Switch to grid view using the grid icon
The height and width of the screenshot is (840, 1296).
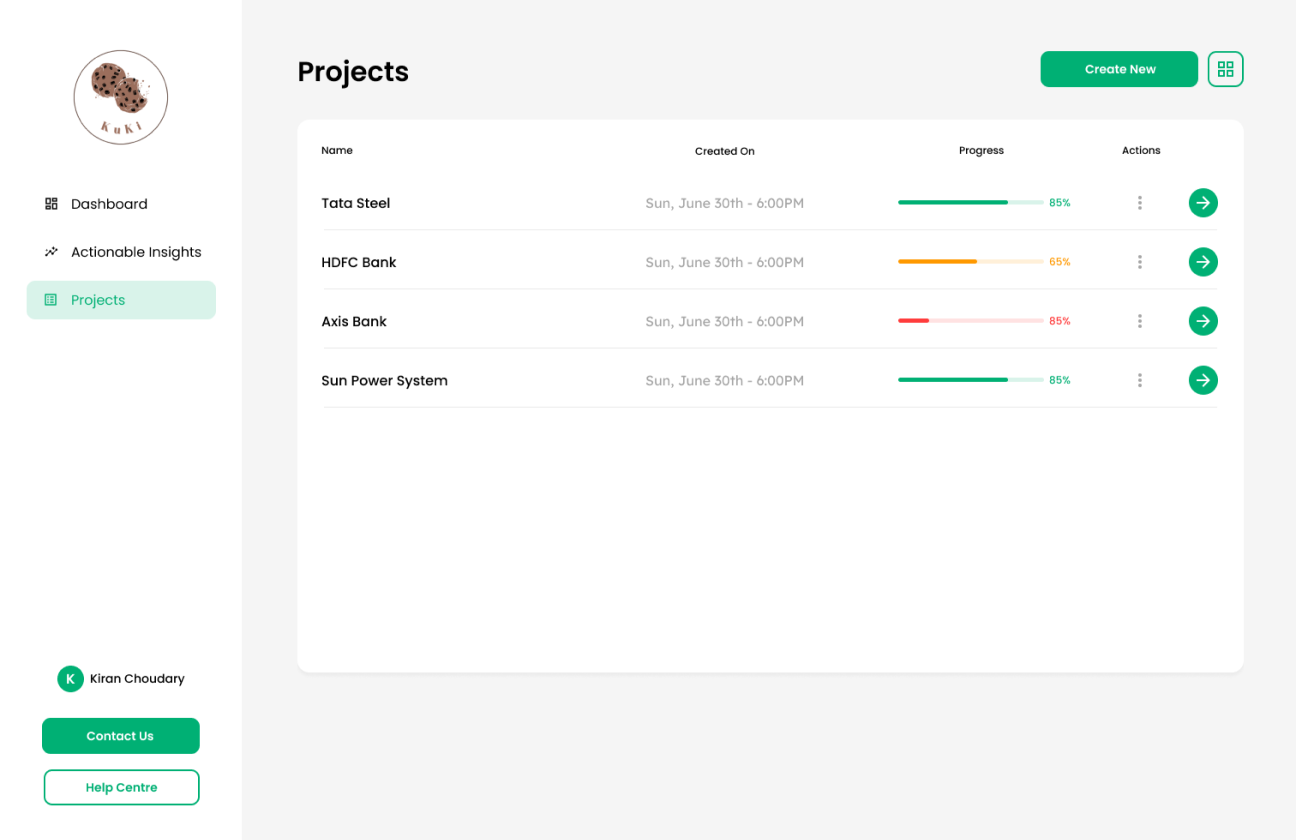click(x=1225, y=69)
